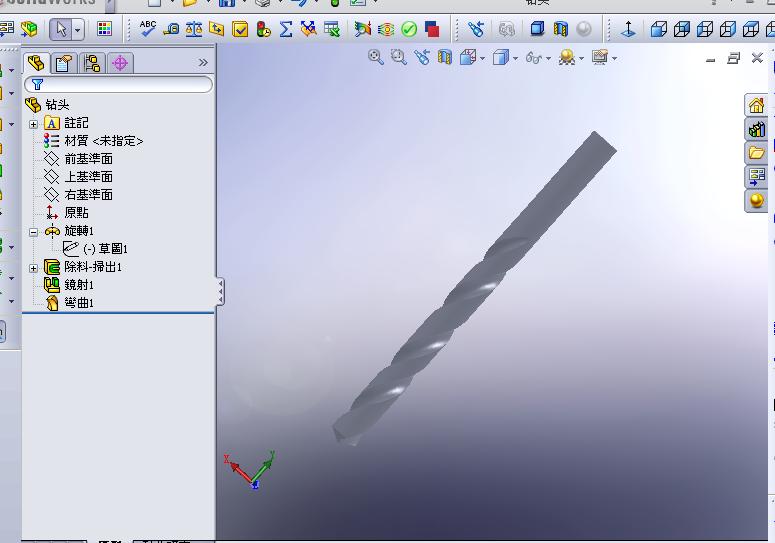Open the Equations sigma tool
Viewport: 775px width, 543px height.
pos(286,29)
